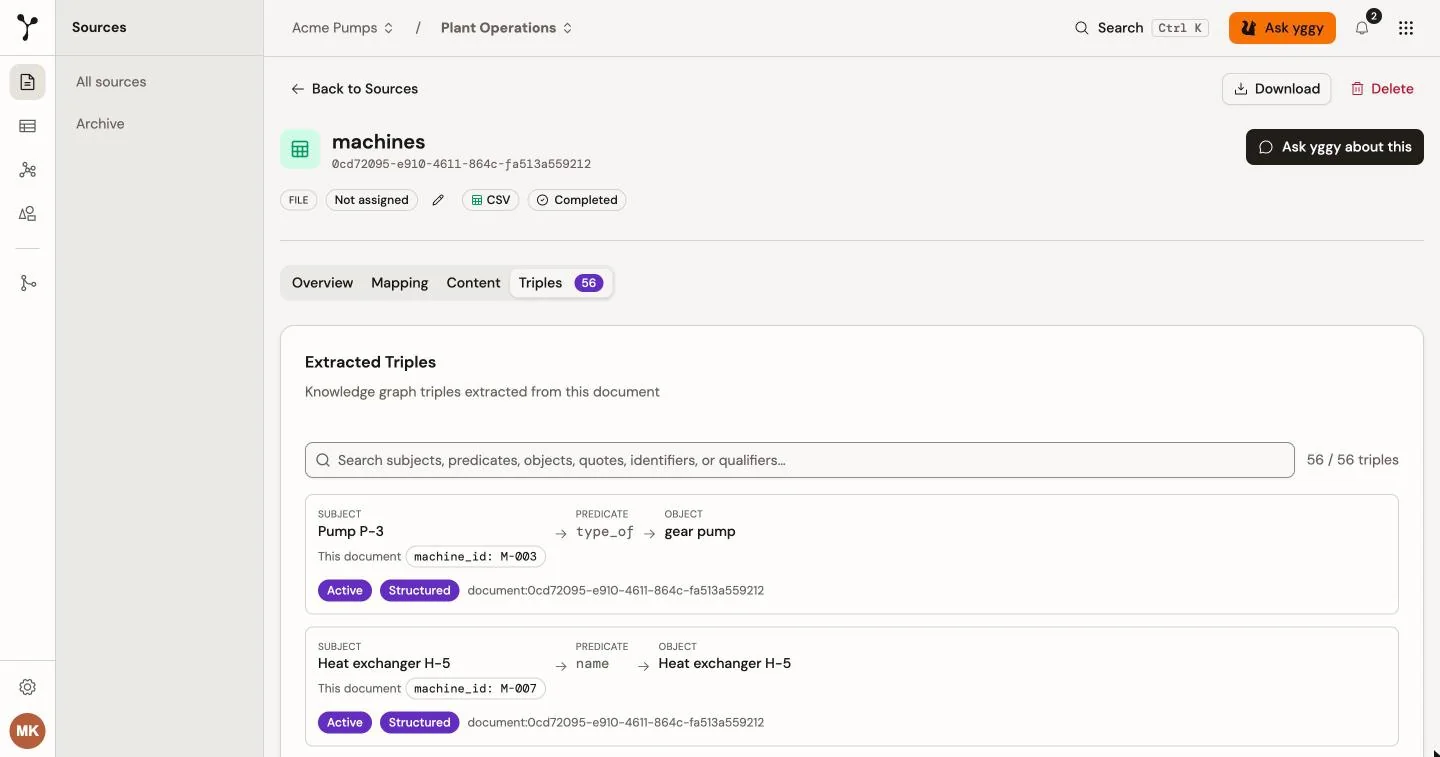This screenshot has height=757, width=1440.
Task: Click the machine_id: M-003 chip
Action: coord(475,557)
